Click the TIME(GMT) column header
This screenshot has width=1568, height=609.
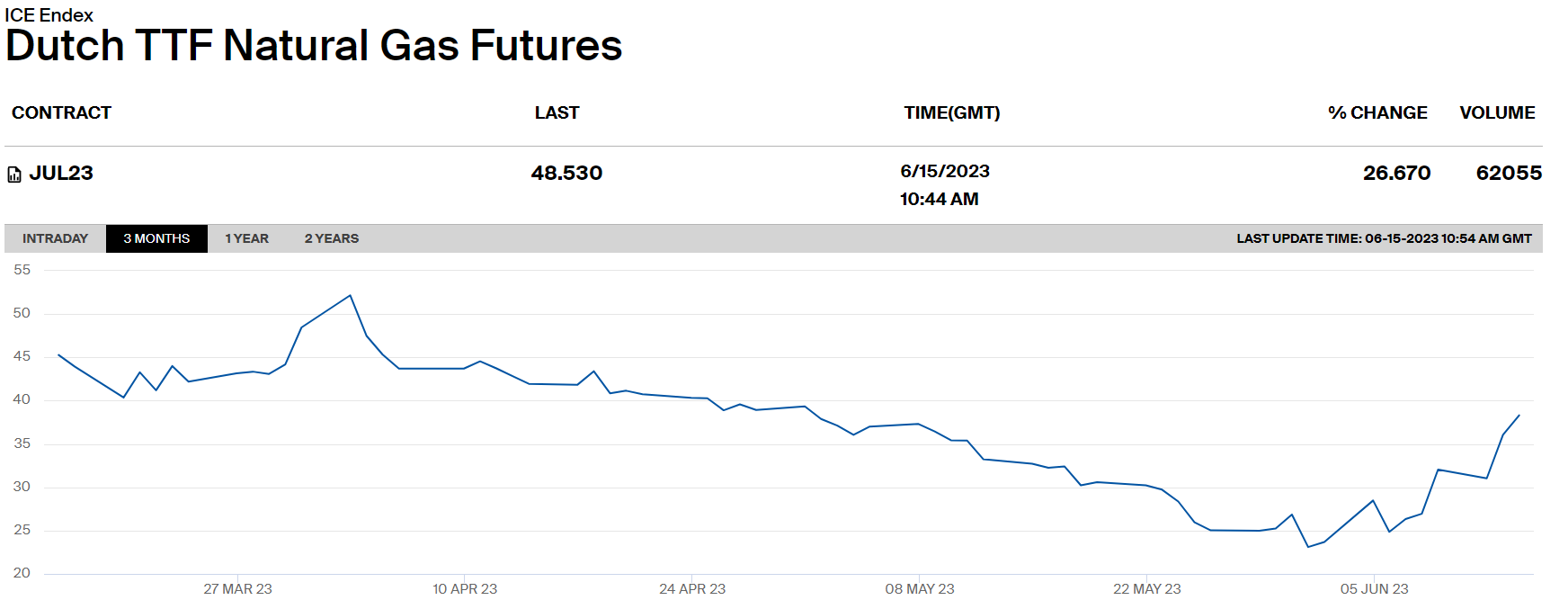coord(951,112)
